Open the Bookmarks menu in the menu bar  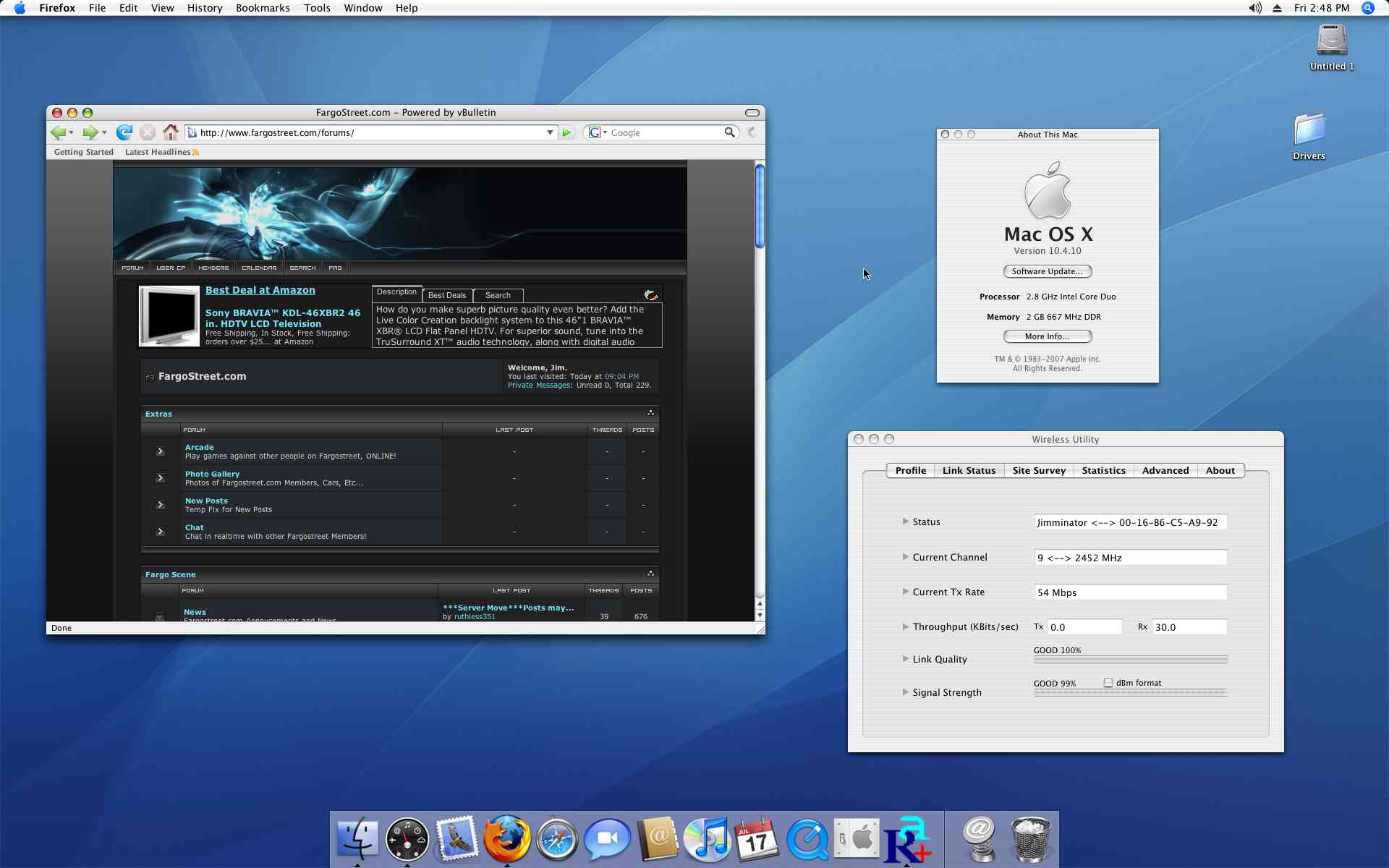pyautogui.click(x=263, y=8)
